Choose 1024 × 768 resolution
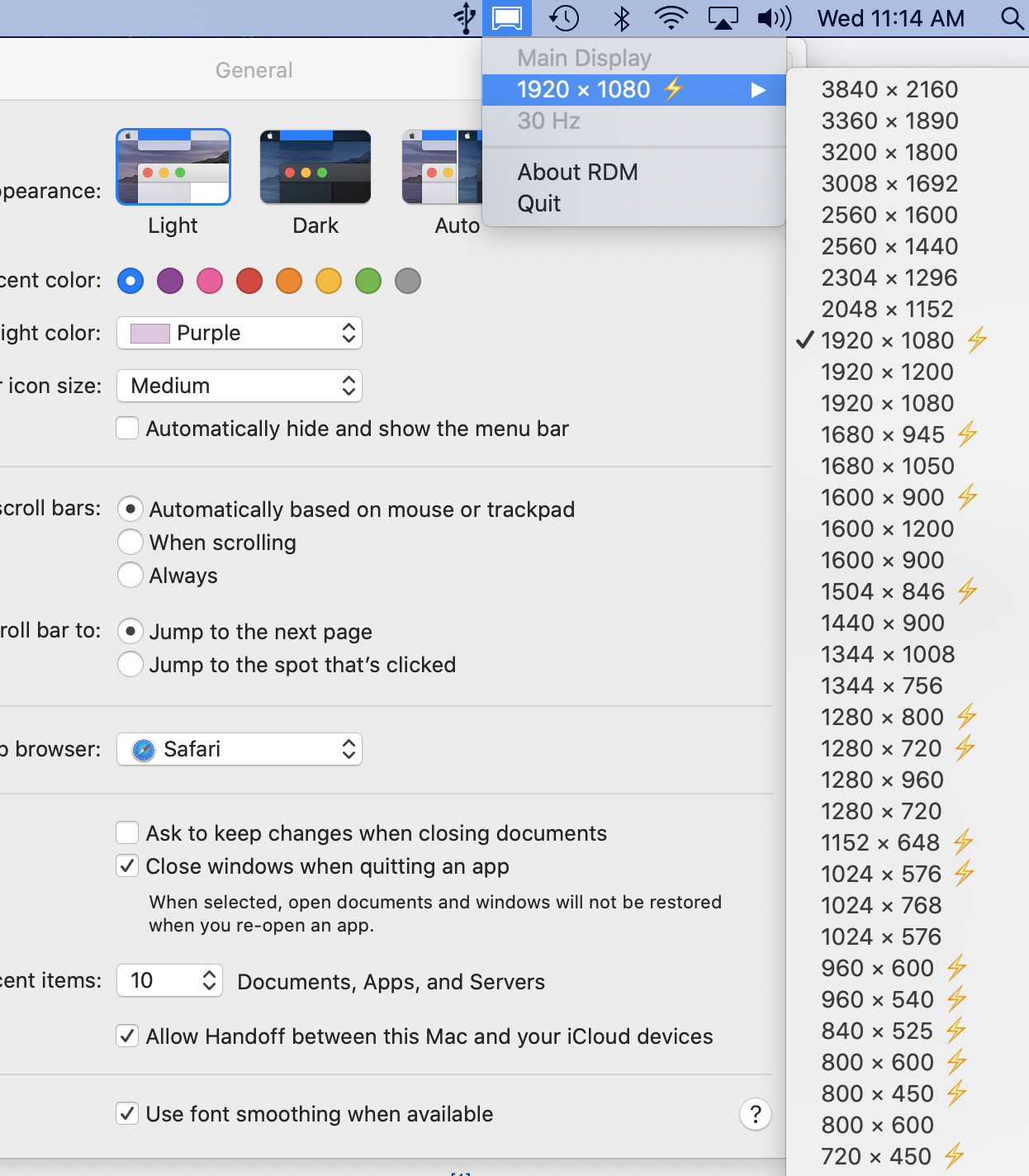The height and width of the screenshot is (1176, 1029). click(908, 905)
